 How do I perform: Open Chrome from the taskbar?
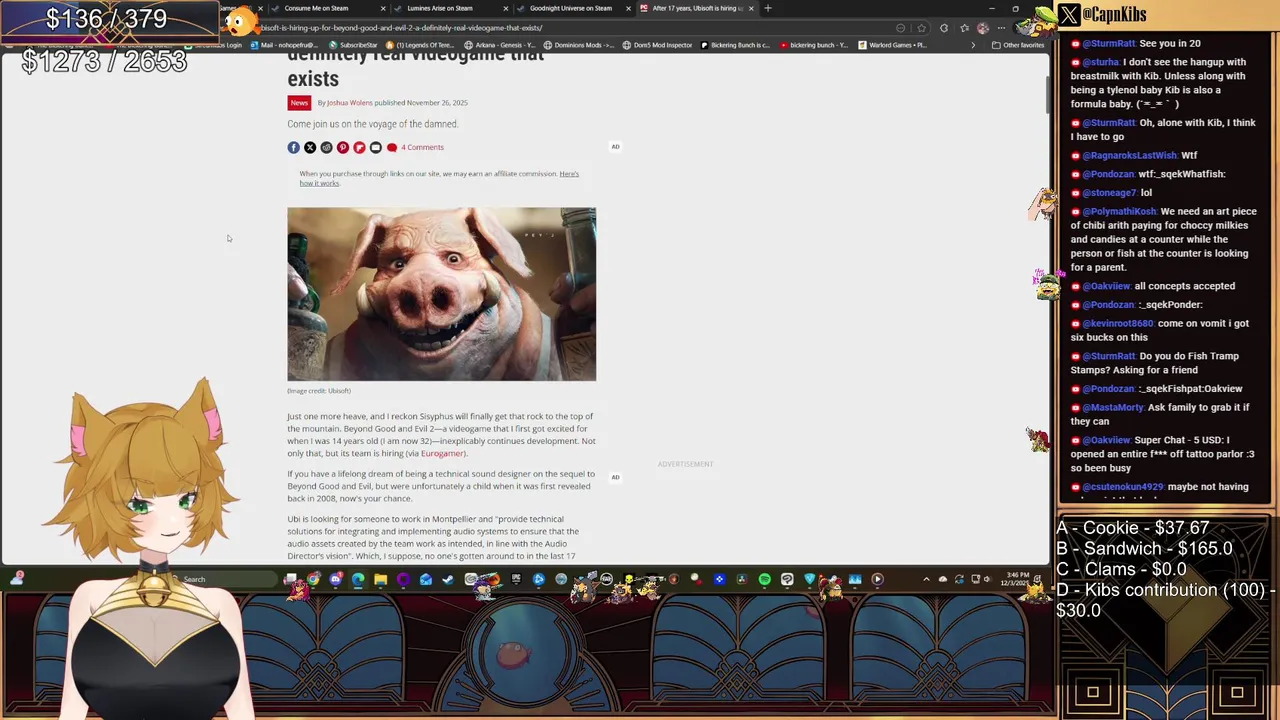[x=314, y=579]
